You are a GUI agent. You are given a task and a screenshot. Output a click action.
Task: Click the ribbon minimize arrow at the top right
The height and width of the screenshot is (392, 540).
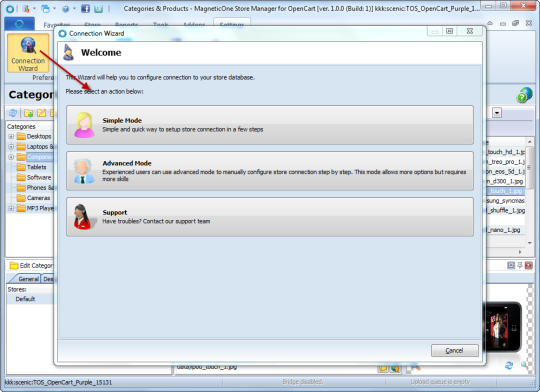coord(490,23)
